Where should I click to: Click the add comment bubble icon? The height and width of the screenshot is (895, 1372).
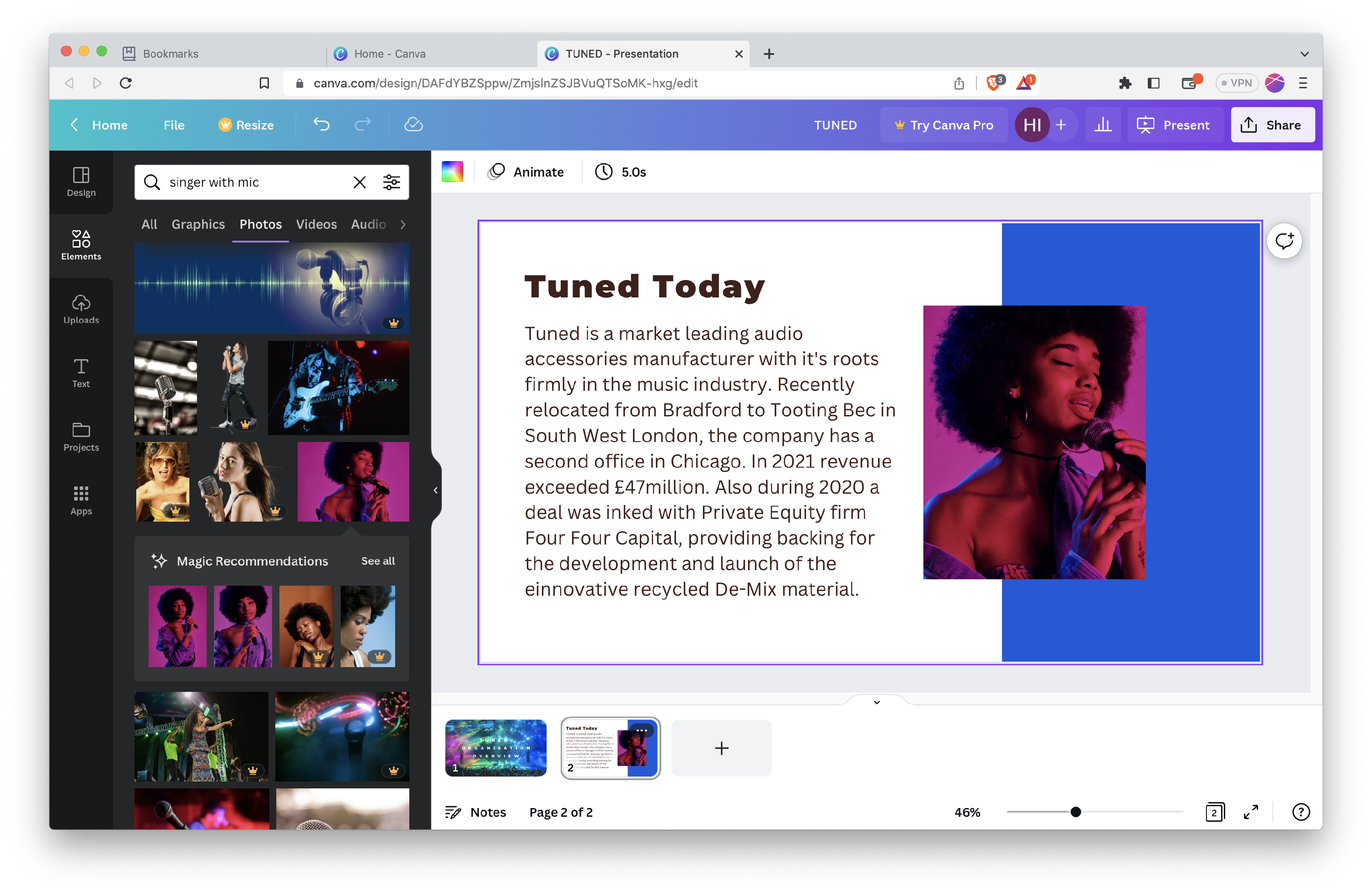1284,241
